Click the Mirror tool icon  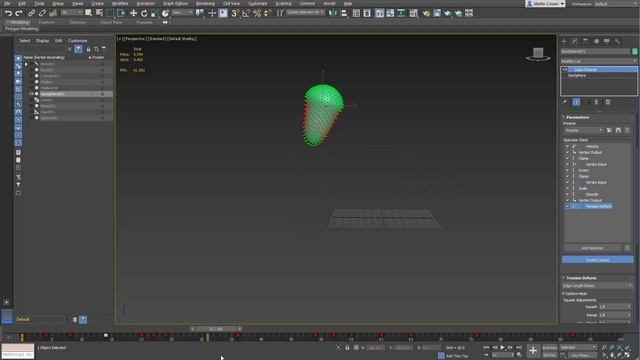pos(333,13)
